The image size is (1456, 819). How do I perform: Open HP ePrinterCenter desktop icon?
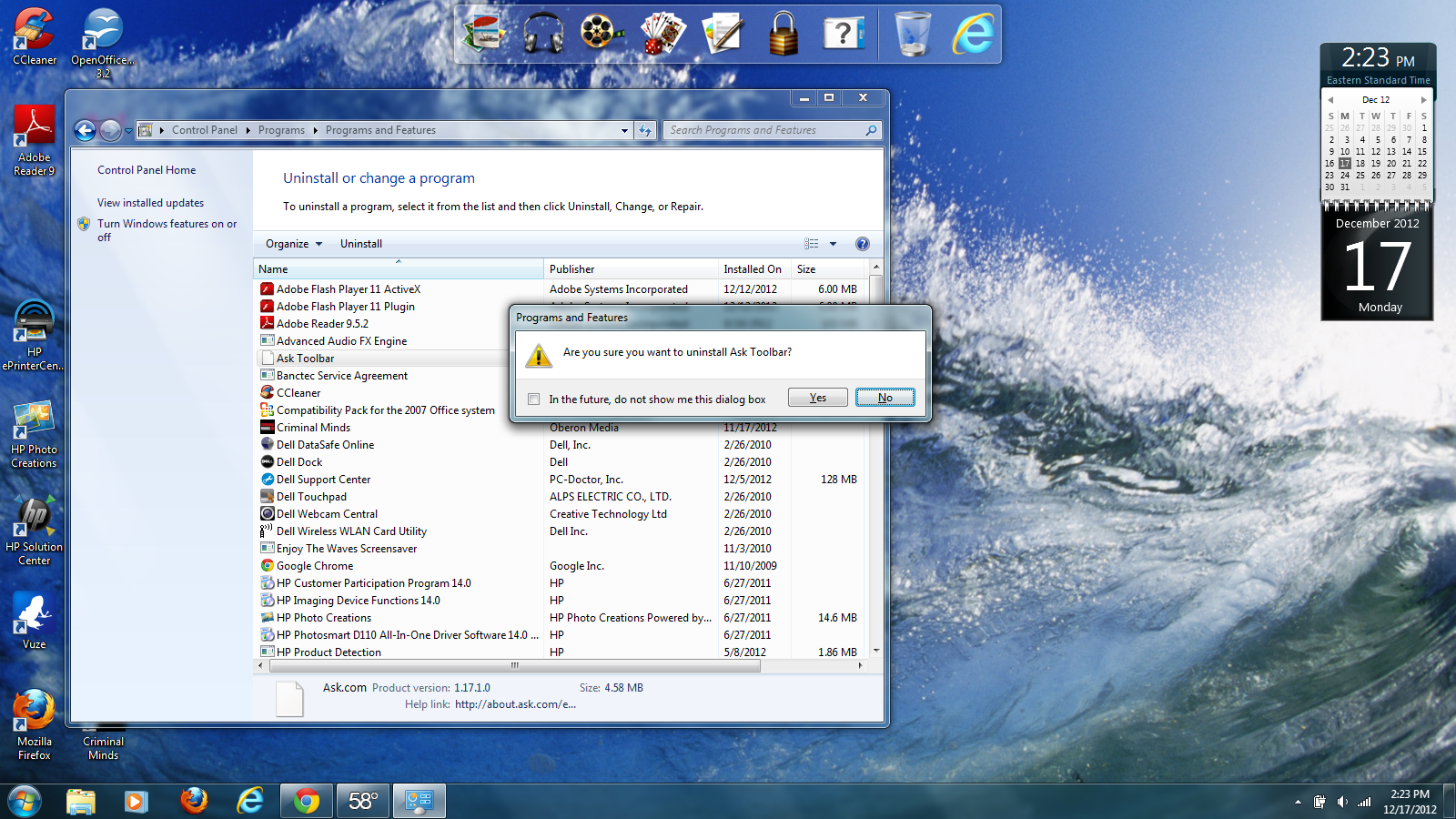click(34, 335)
